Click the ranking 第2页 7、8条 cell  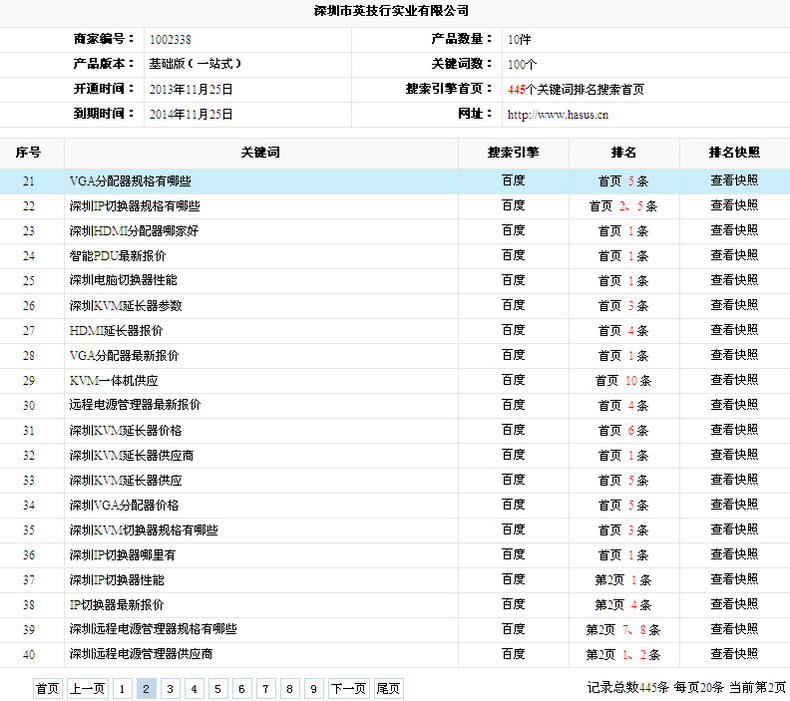pyautogui.click(x=624, y=630)
